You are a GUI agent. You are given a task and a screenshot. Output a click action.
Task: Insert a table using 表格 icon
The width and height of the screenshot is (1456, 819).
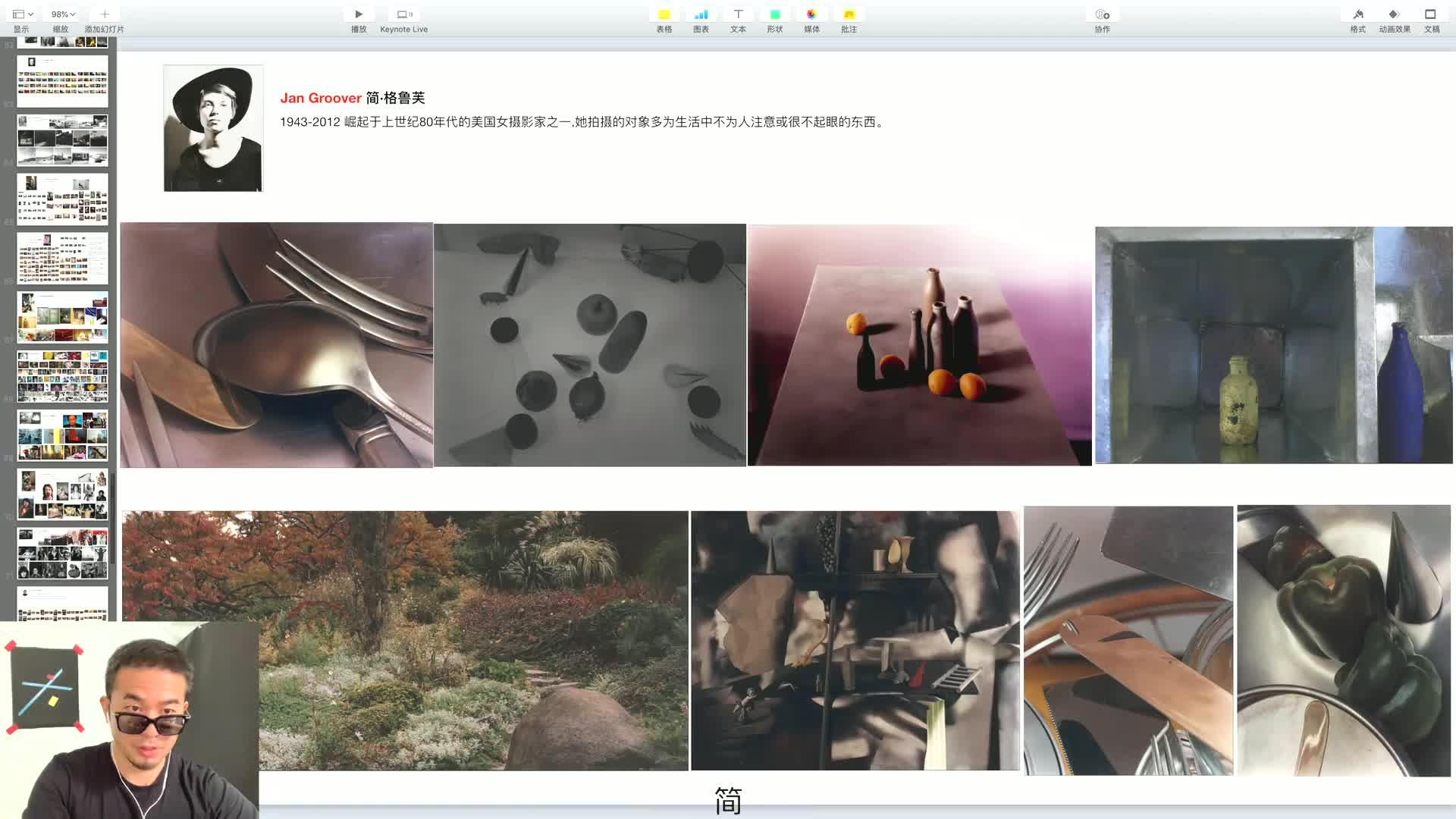tap(664, 14)
